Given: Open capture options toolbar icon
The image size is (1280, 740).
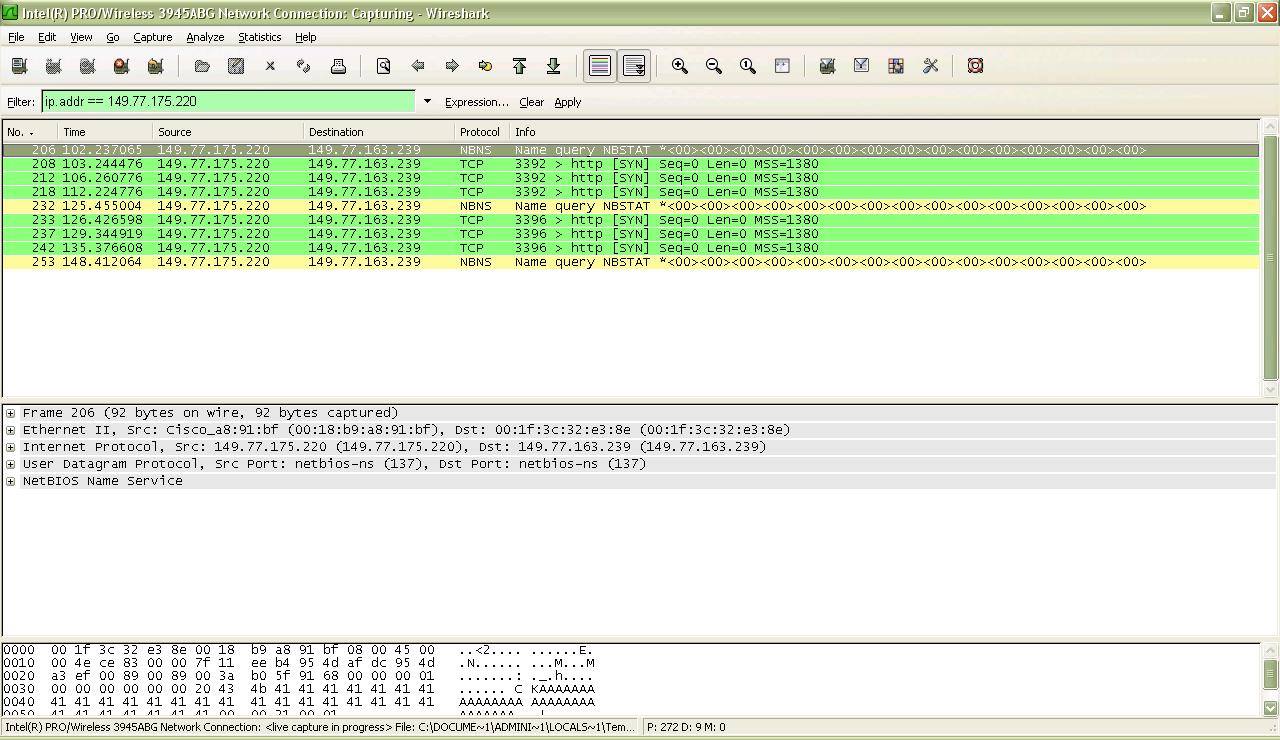Looking at the screenshot, I should tap(53, 66).
